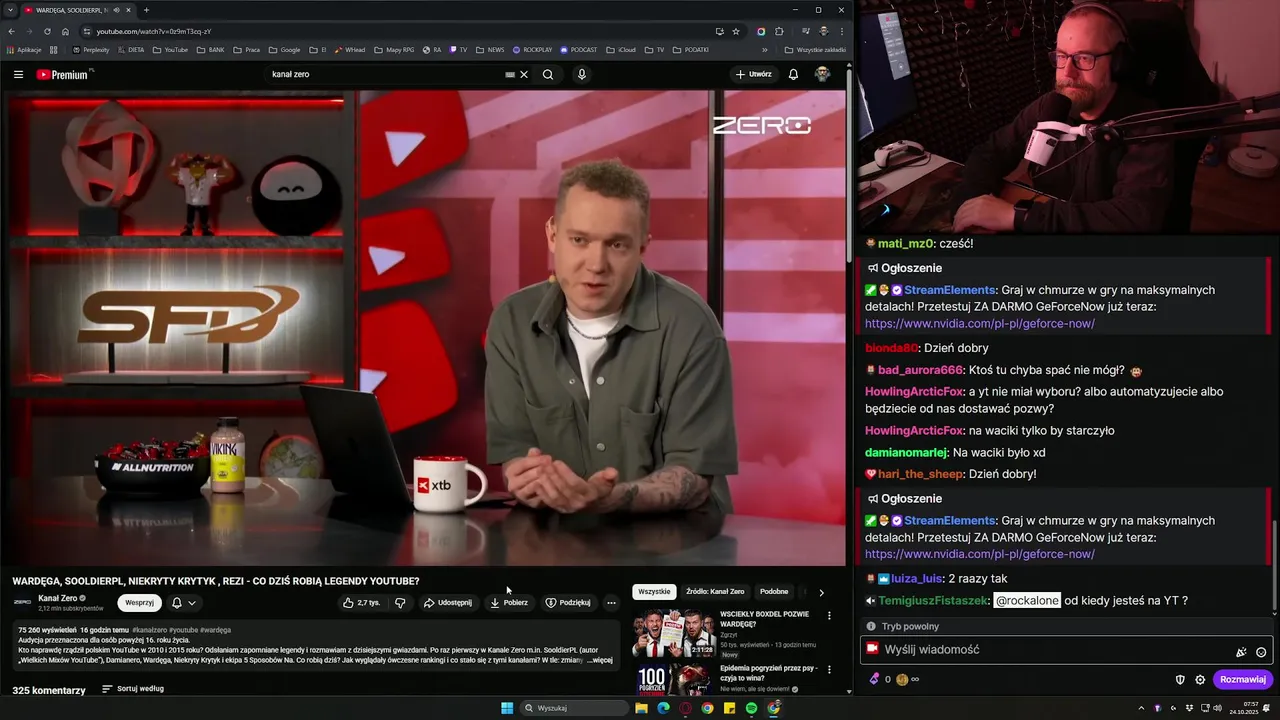Viewport: 1280px width, 720px height.
Task: Like the video with the 2,7 tys. thumbs-up
Action: click(x=361, y=603)
